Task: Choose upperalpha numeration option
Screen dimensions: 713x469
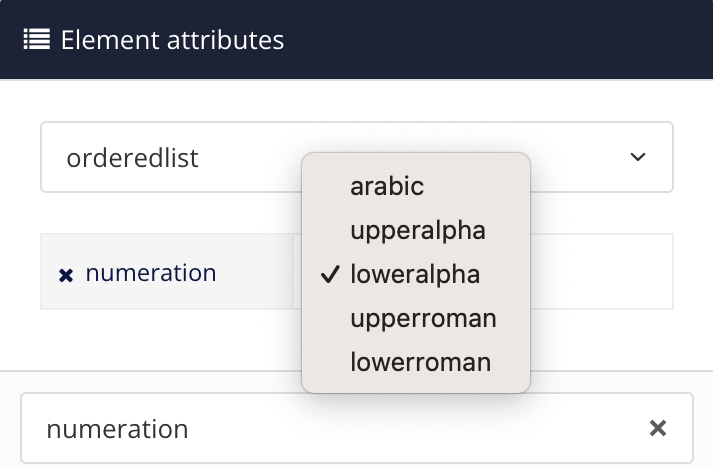Action: 417,230
